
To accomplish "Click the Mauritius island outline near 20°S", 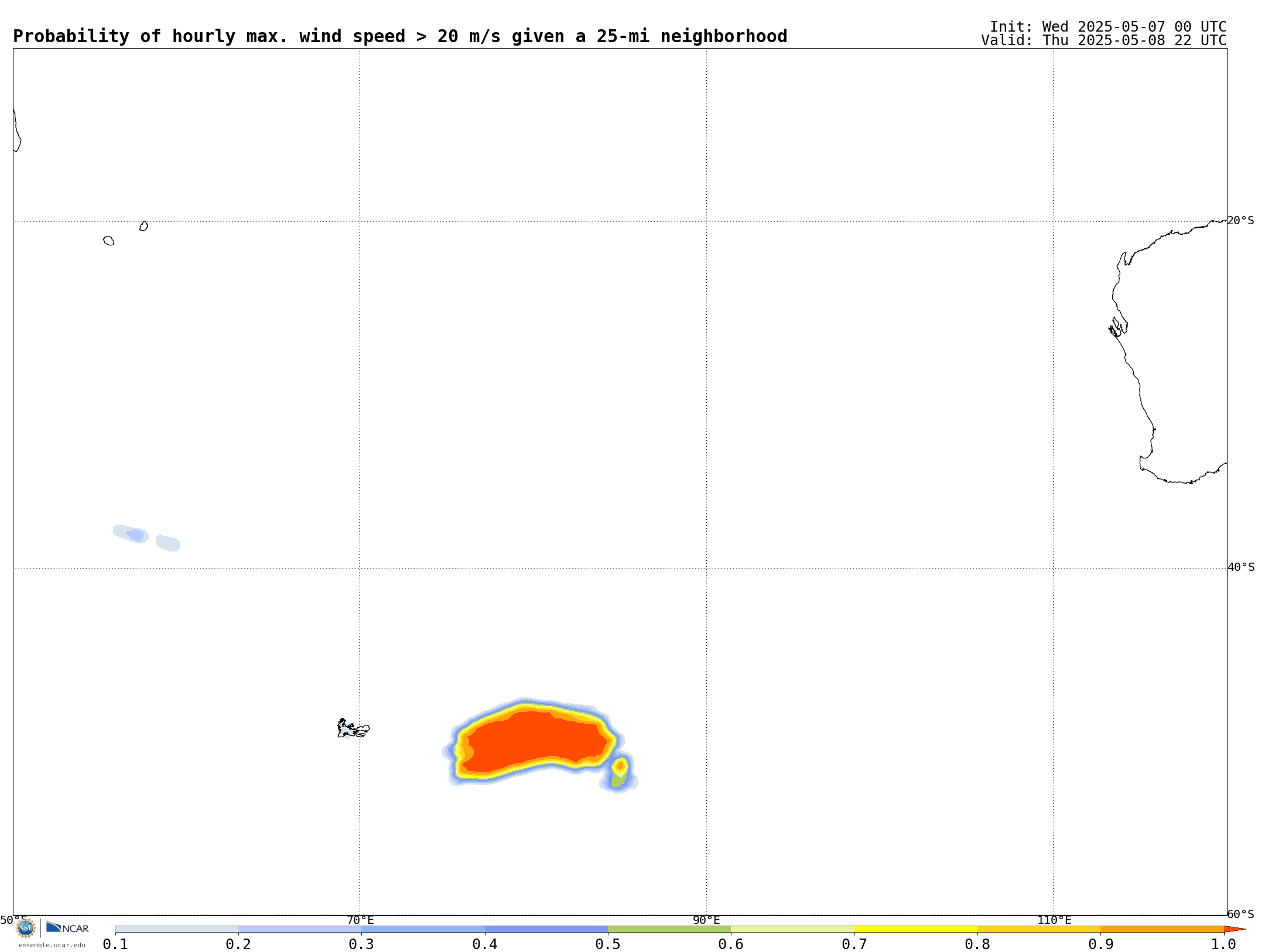I will tap(143, 226).
